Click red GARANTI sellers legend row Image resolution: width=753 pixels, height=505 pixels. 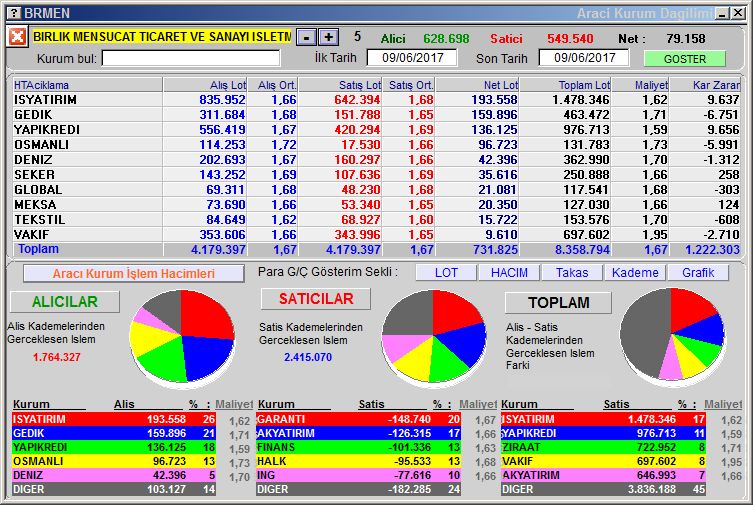tap(359, 419)
